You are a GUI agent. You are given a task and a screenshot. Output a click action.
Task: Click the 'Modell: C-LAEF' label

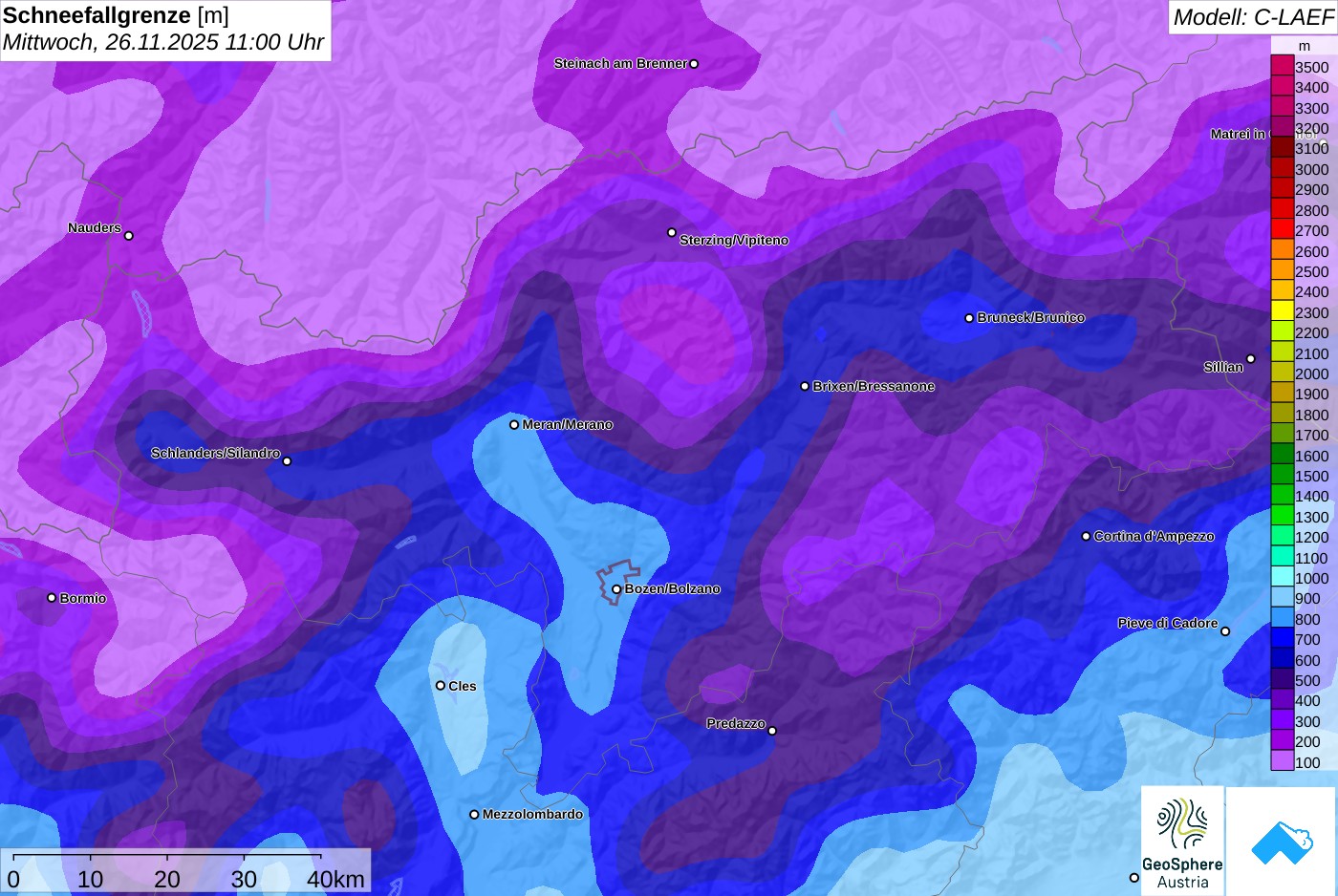(1253, 17)
